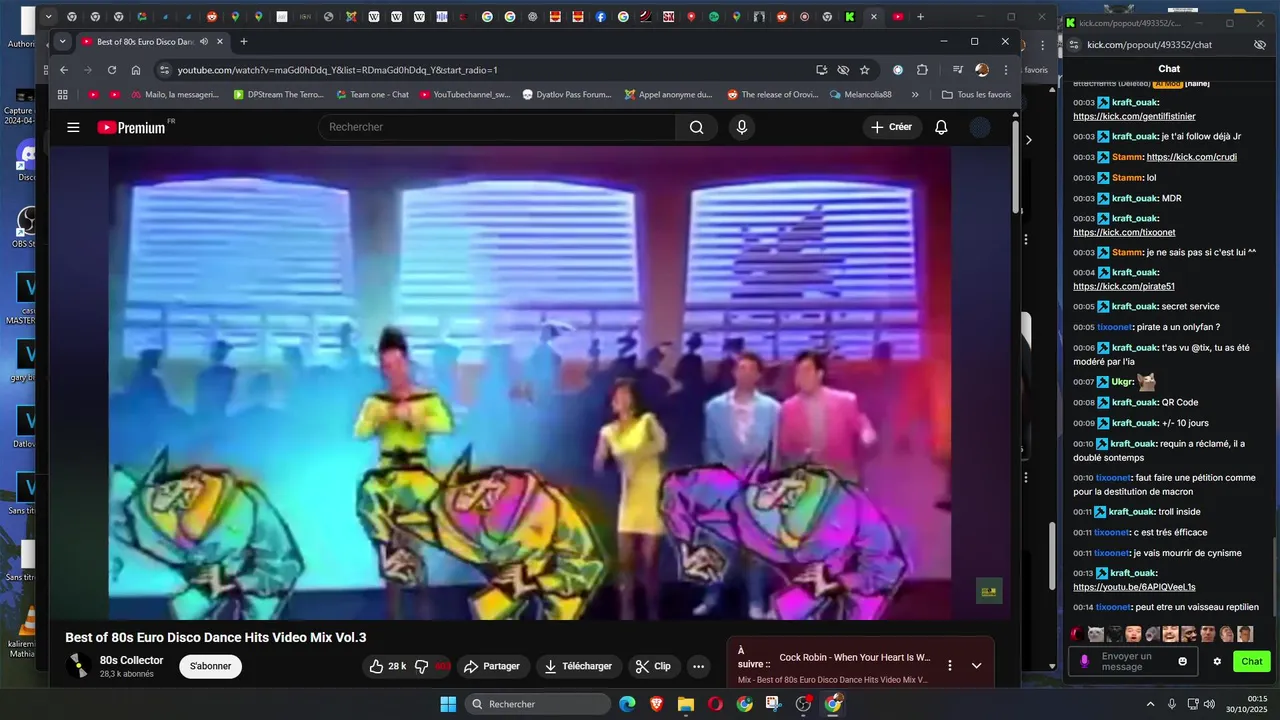Toggle the crossed-eye icon in Kick popout window
The image size is (1280, 720).
[x=1260, y=45]
